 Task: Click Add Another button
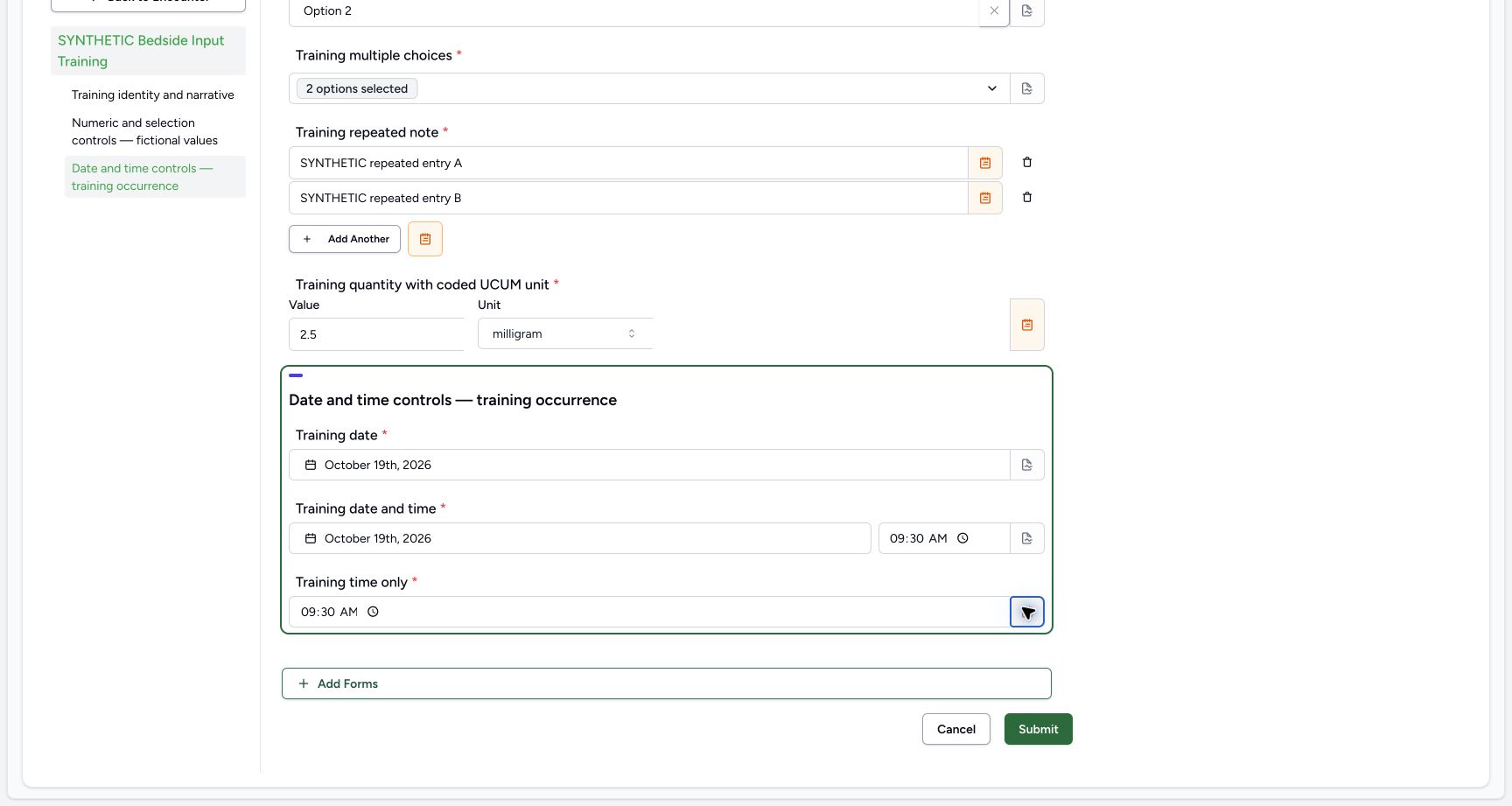[x=345, y=239]
